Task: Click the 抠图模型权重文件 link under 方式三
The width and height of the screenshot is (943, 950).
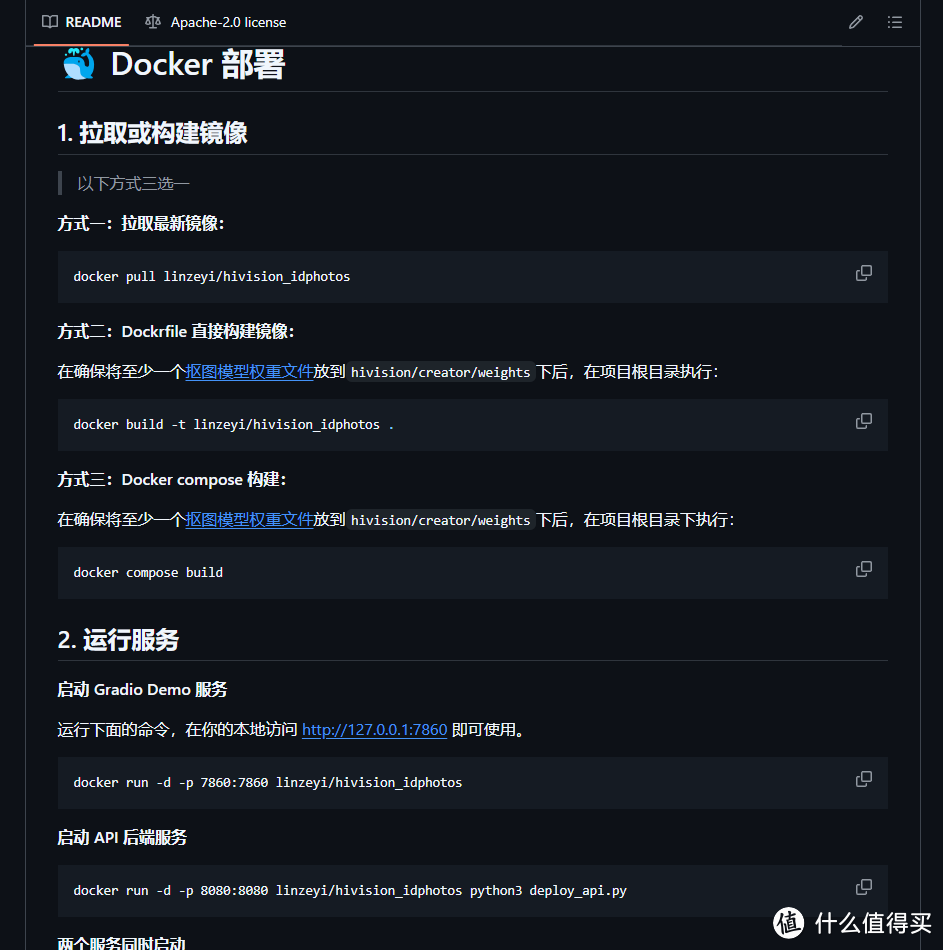Action: click(x=249, y=519)
